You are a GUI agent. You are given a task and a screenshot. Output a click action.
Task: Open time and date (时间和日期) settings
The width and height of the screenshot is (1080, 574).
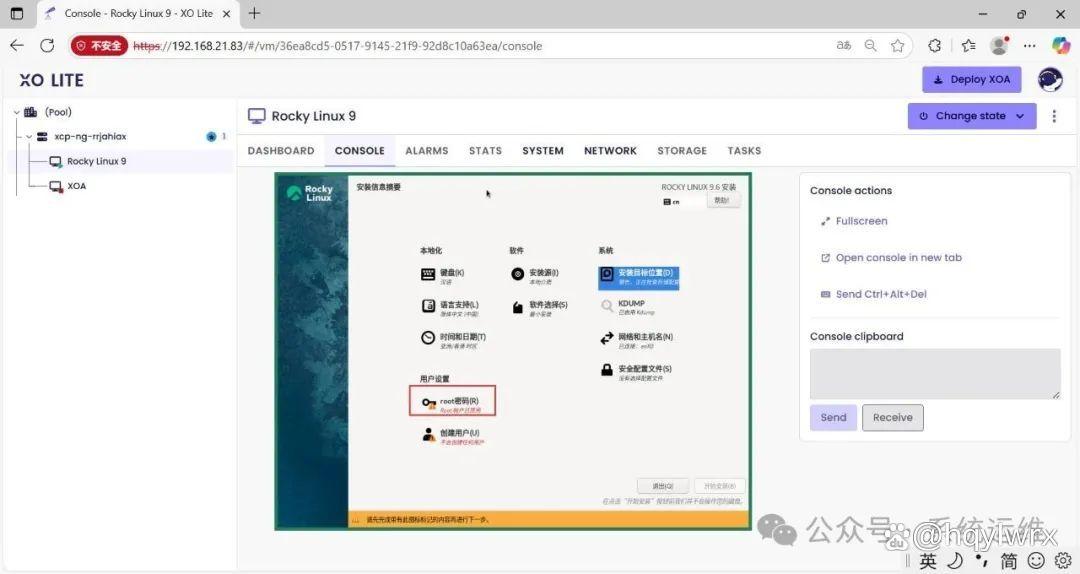(x=453, y=340)
